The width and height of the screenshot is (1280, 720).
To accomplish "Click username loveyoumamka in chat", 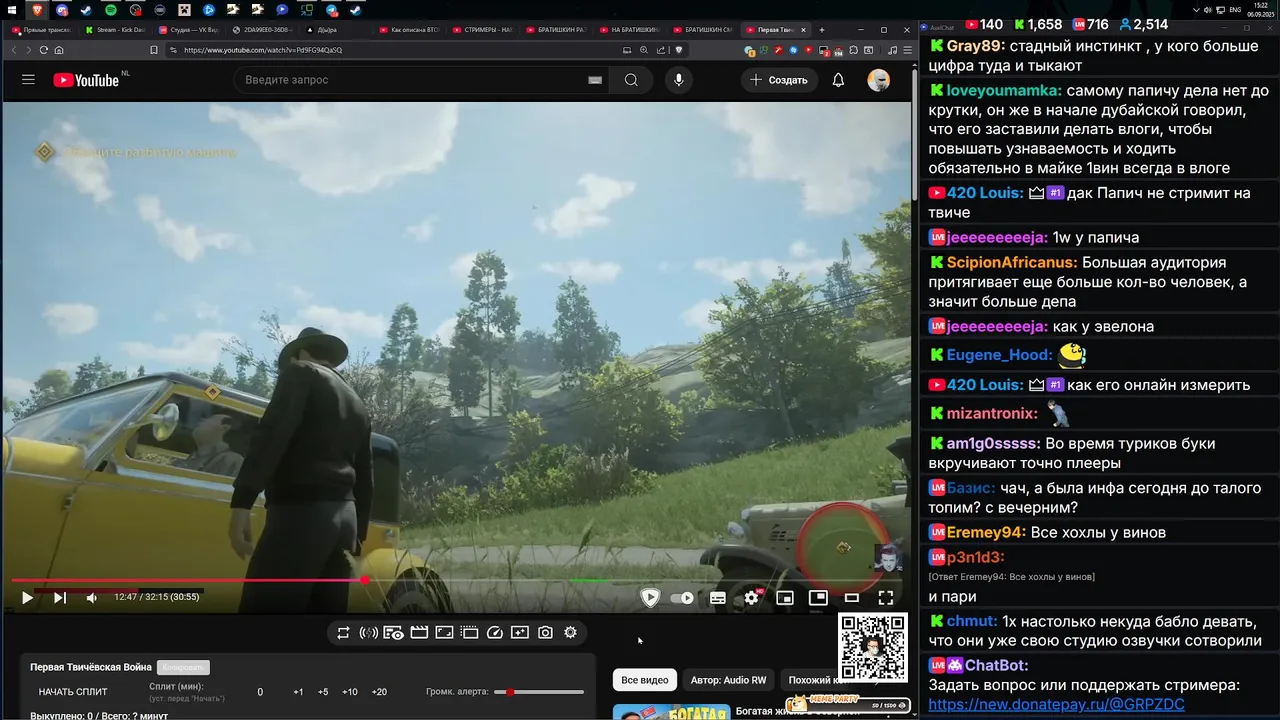I will point(1004,91).
